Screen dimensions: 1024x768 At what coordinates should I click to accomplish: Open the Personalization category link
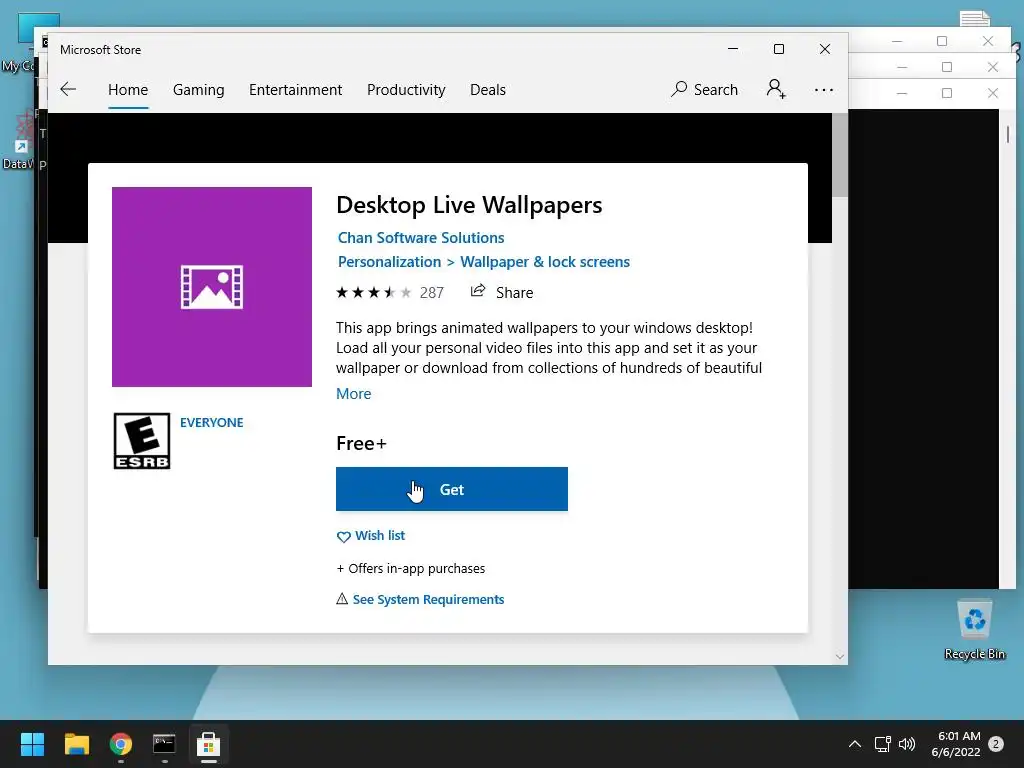click(x=389, y=262)
